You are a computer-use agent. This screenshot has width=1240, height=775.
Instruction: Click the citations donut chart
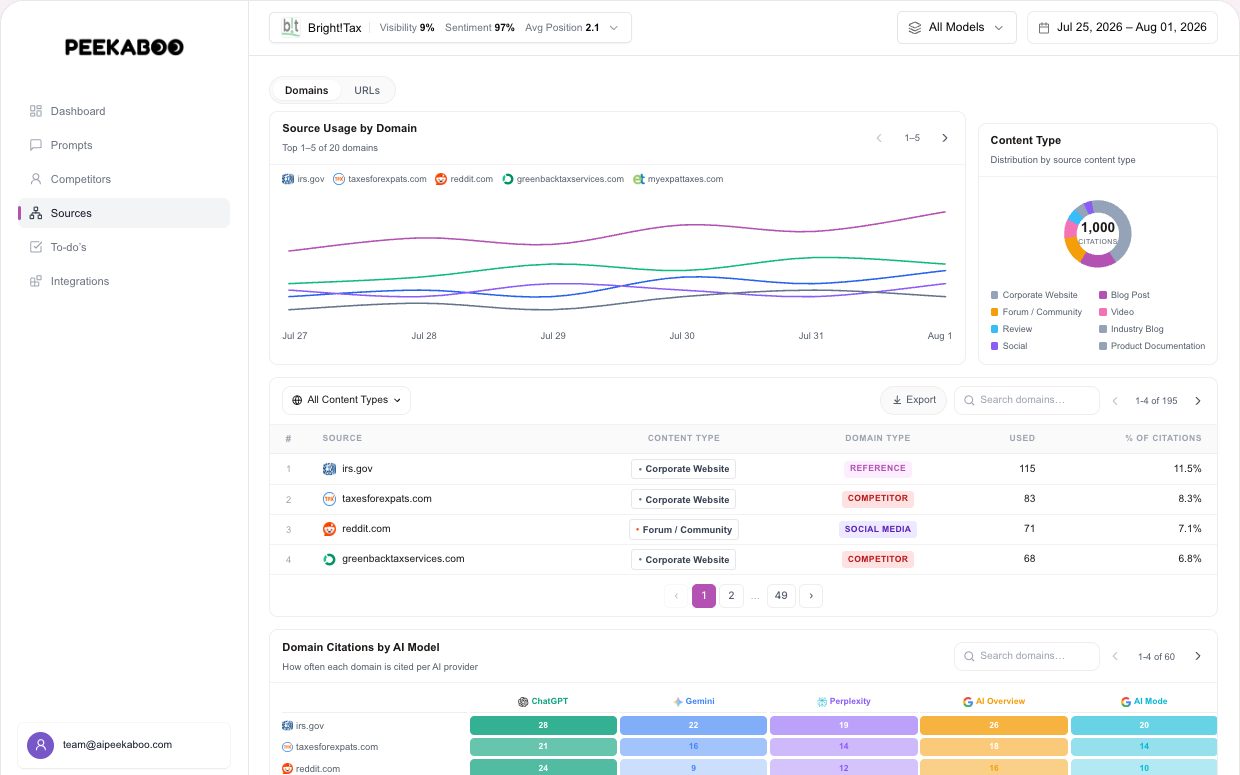tap(1097, 233)
